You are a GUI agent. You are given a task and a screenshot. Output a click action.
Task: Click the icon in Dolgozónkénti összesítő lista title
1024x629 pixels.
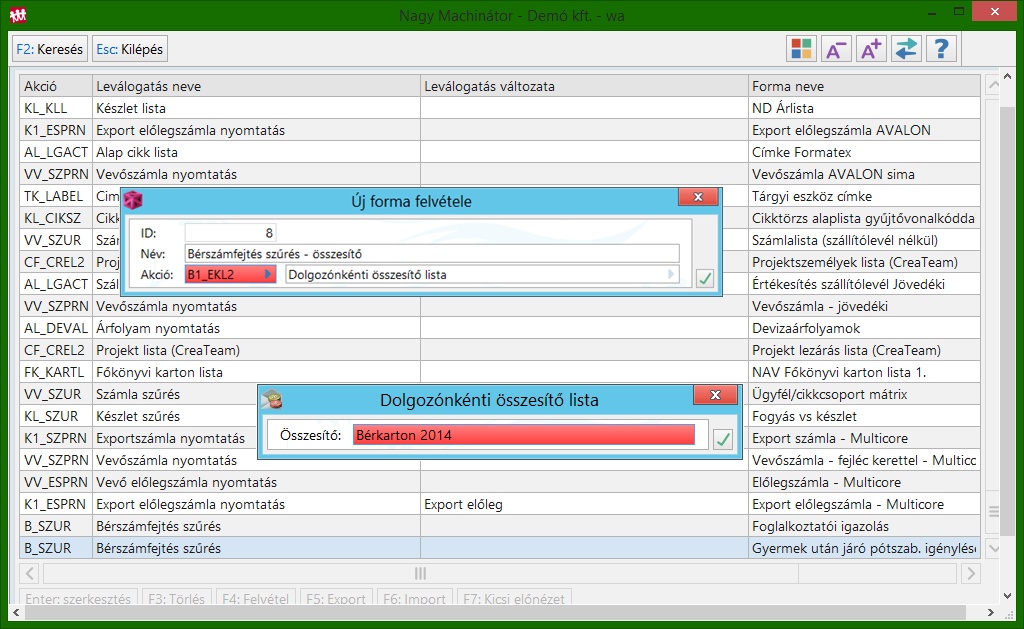[x=272, y=398]
